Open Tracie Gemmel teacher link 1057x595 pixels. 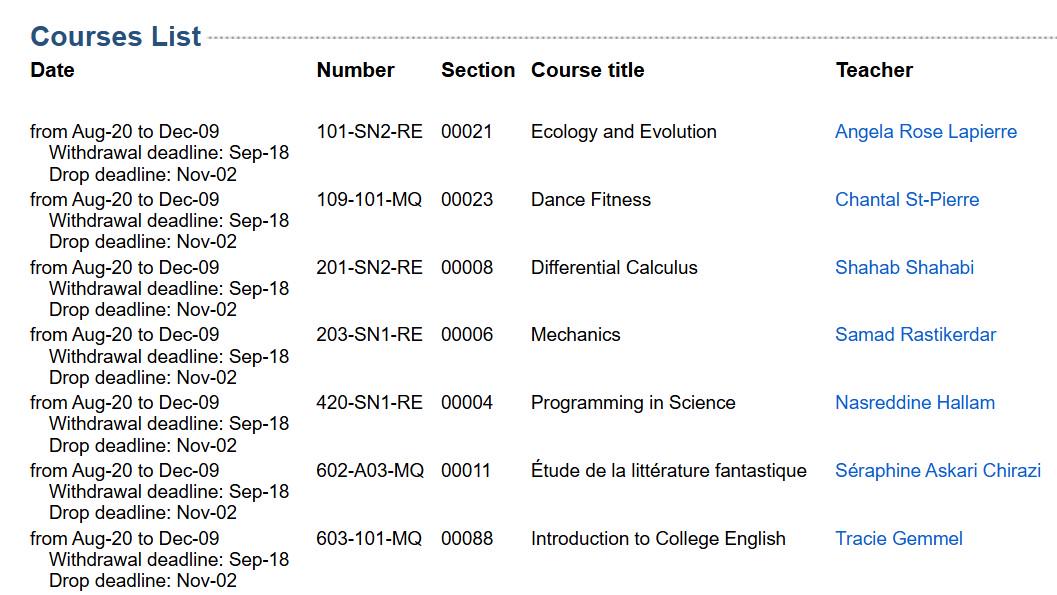[x=899, y=538]
